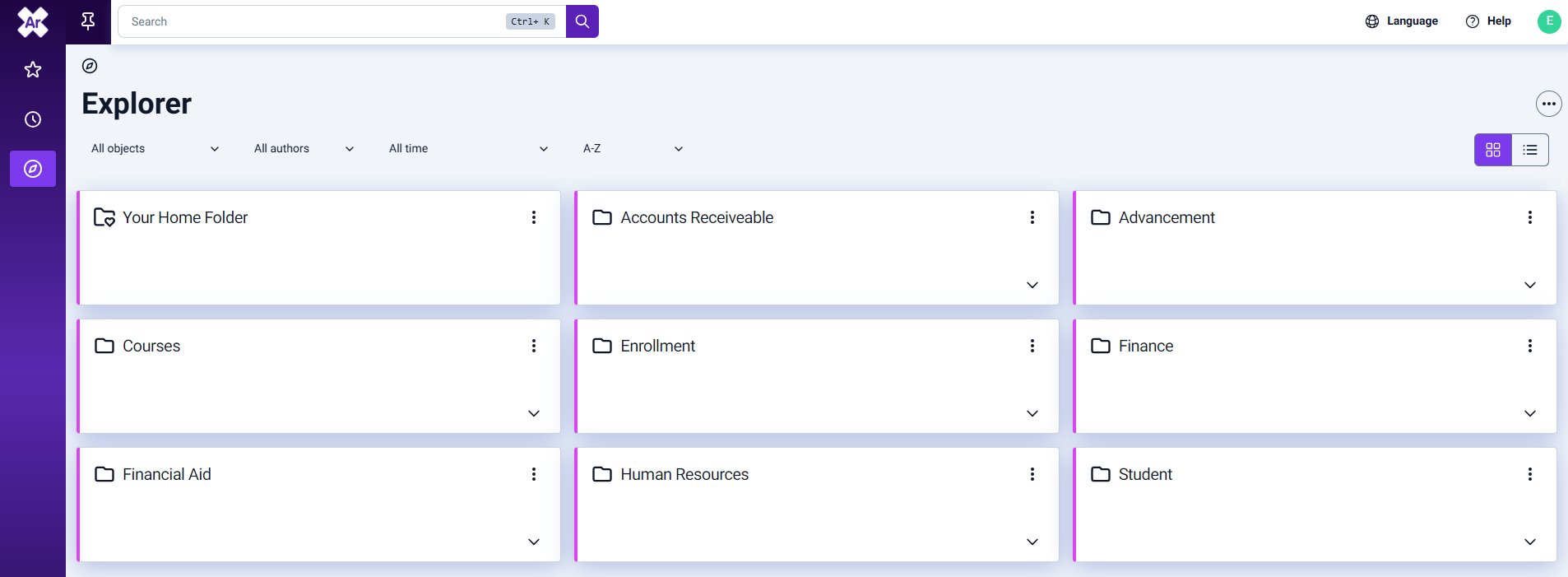Click folder icon beside Enrollment
This screenshot has height=577, width=1568.
coord(602,346)
